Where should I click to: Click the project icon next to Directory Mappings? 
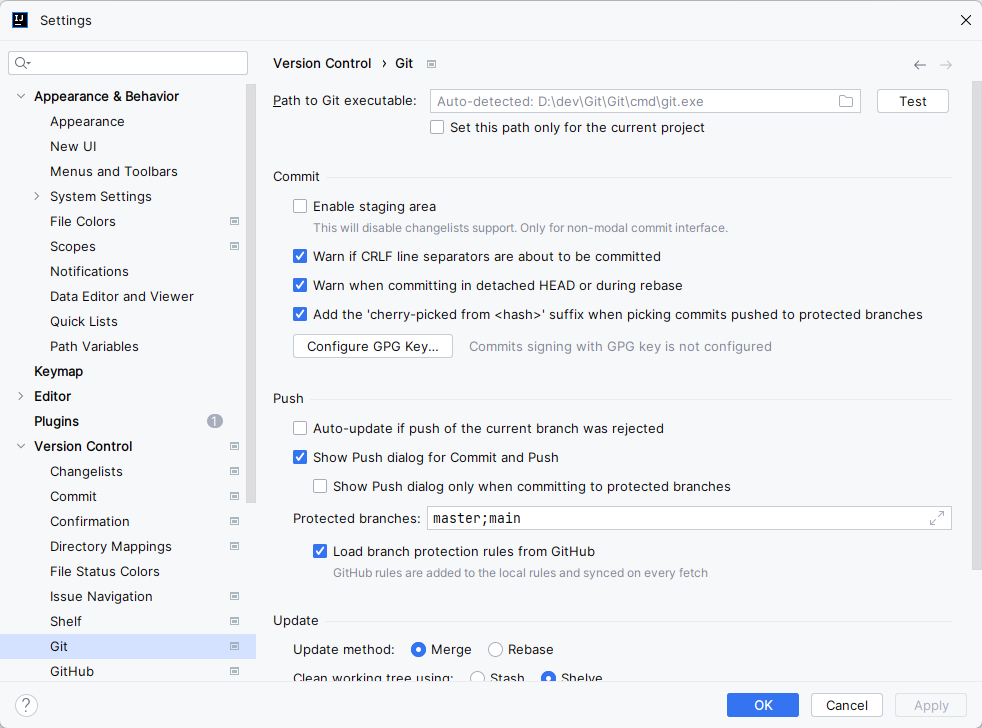pyautogui.click(x=234, y=546)
